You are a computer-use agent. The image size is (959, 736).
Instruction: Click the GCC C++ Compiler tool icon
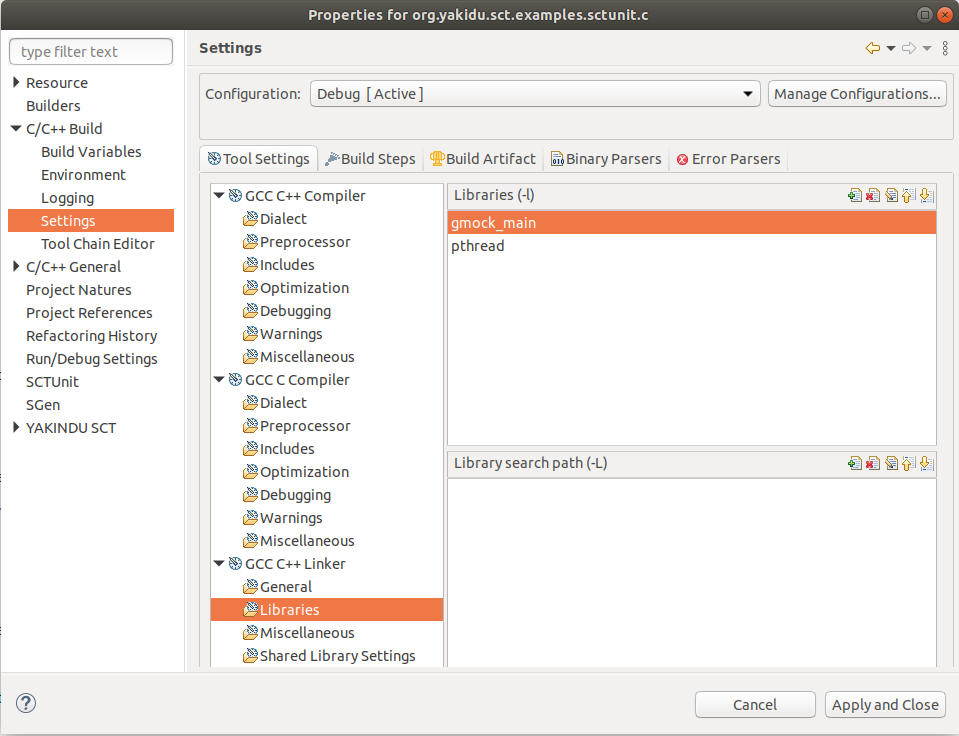tap(235, 196)
